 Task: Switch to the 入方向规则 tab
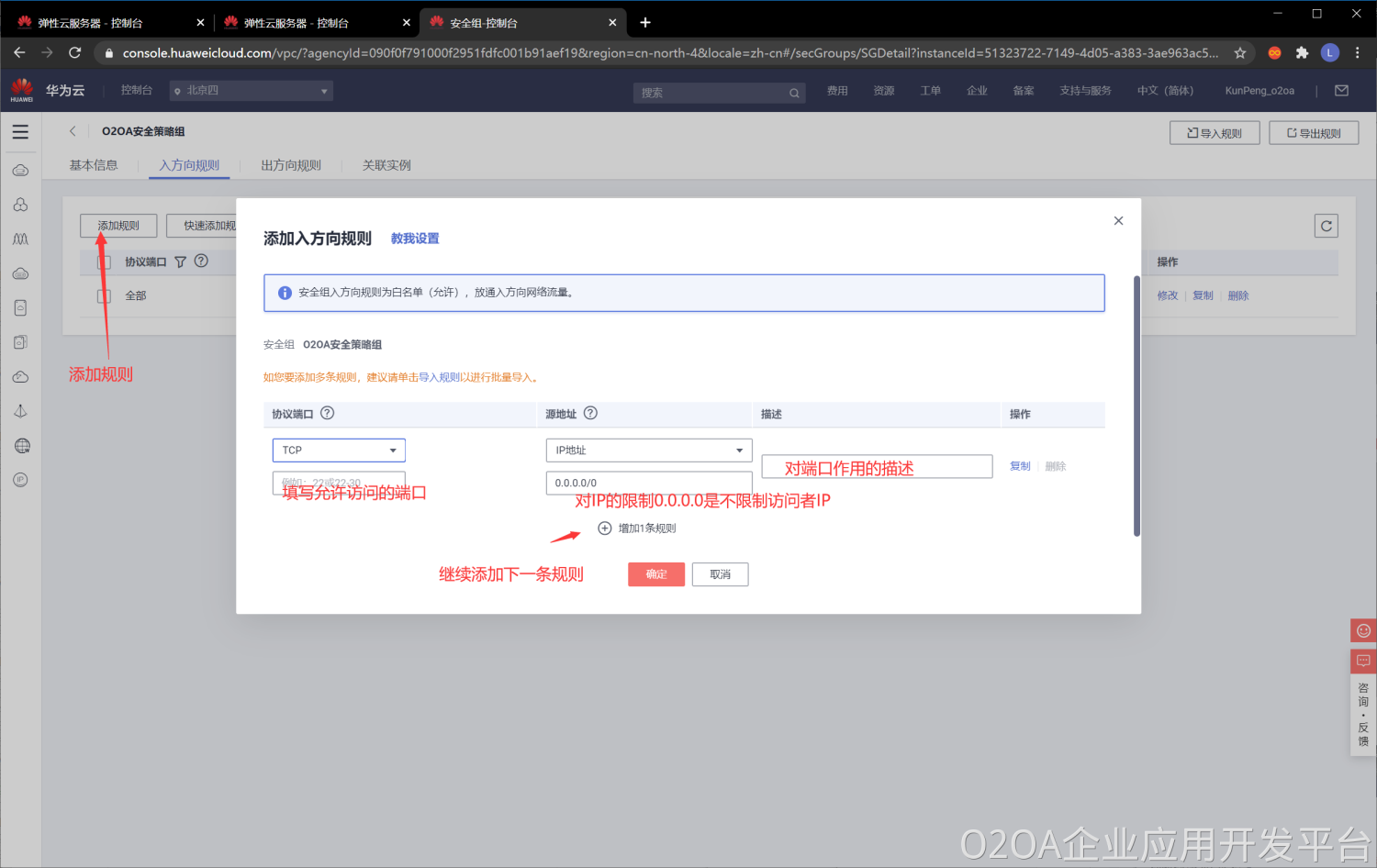(189, 165)
